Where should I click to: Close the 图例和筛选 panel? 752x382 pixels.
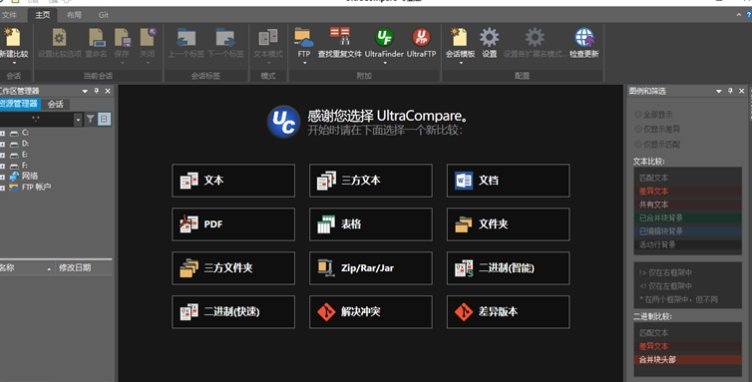(x=742, y=91)
